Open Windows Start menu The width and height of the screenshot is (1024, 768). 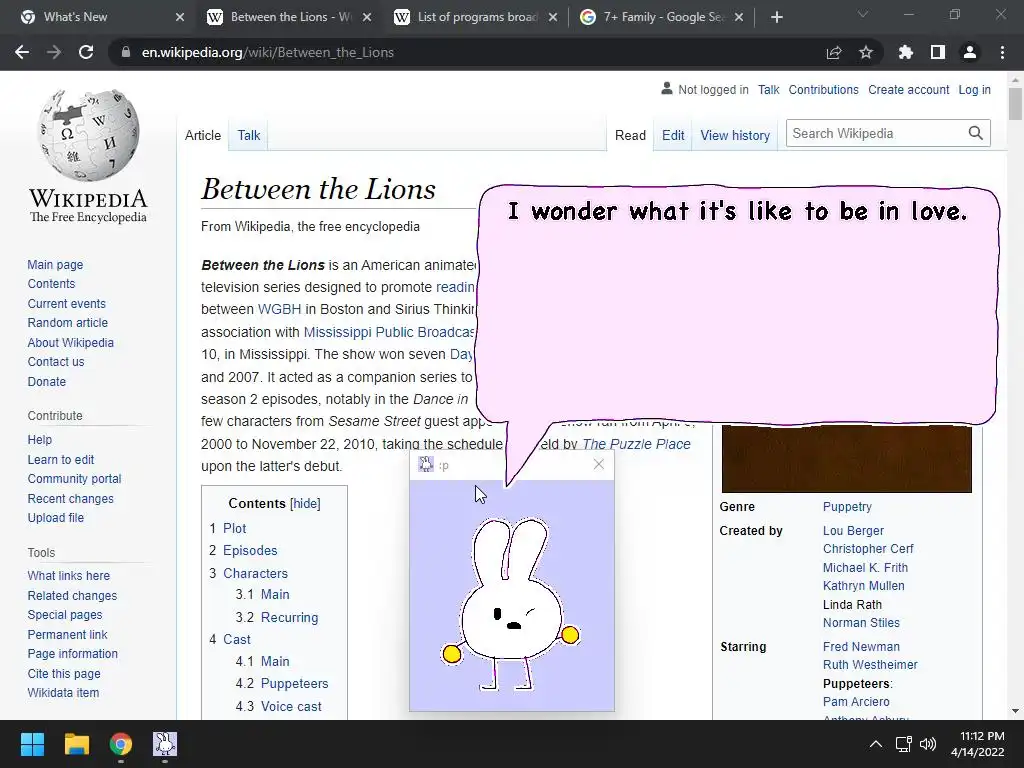click(32, 744)
